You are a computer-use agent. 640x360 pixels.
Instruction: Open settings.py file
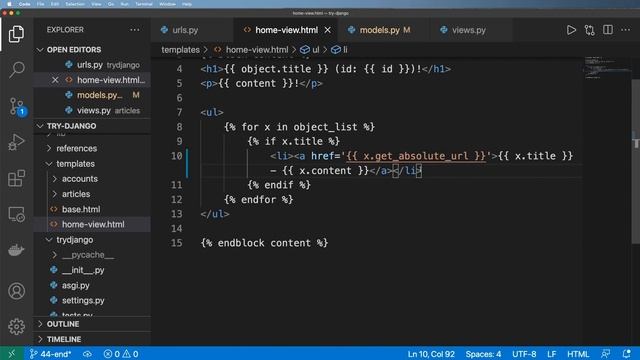[x=92, y=300]
